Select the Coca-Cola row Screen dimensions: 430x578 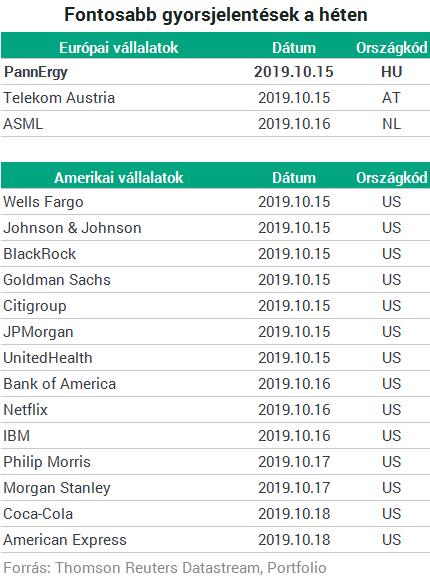click(x=215, y=514)
